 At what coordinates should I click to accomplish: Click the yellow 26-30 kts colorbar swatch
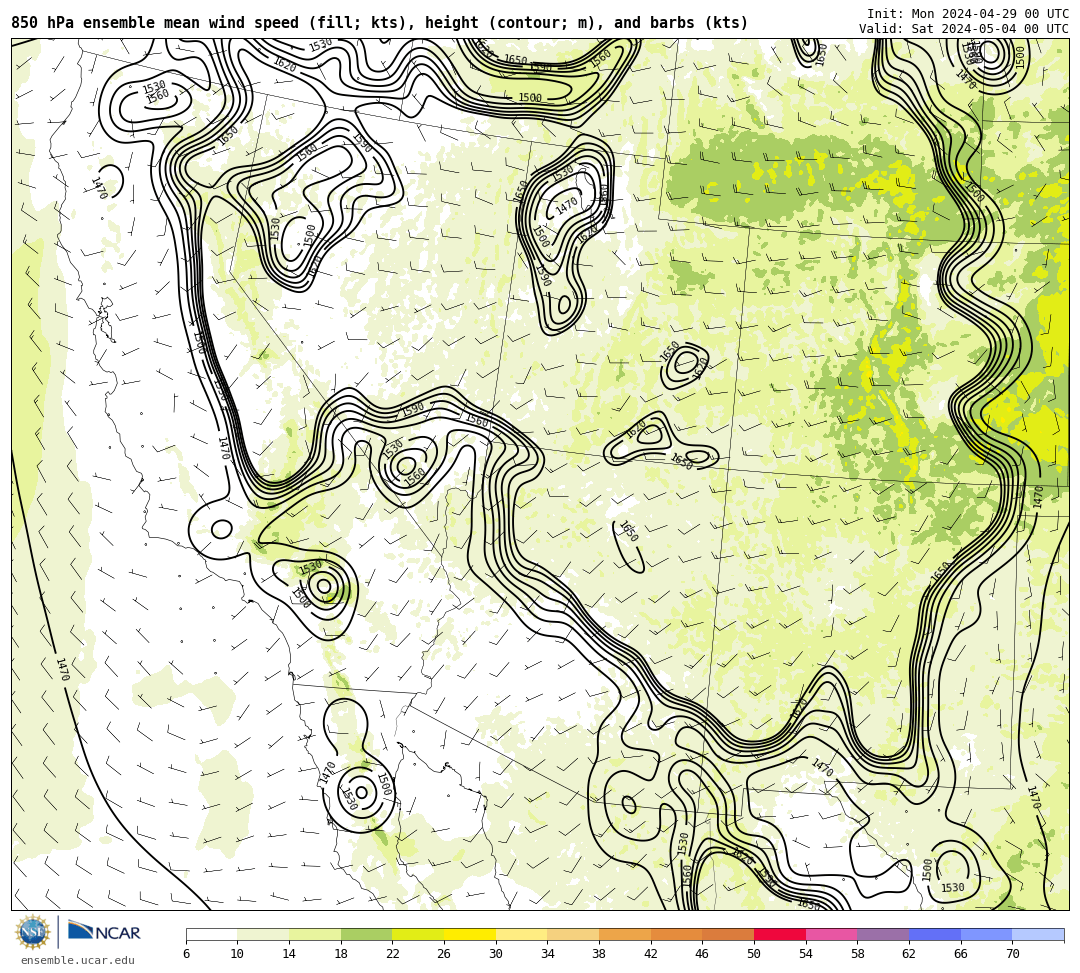pyautogui.click(x=470, y=934)
